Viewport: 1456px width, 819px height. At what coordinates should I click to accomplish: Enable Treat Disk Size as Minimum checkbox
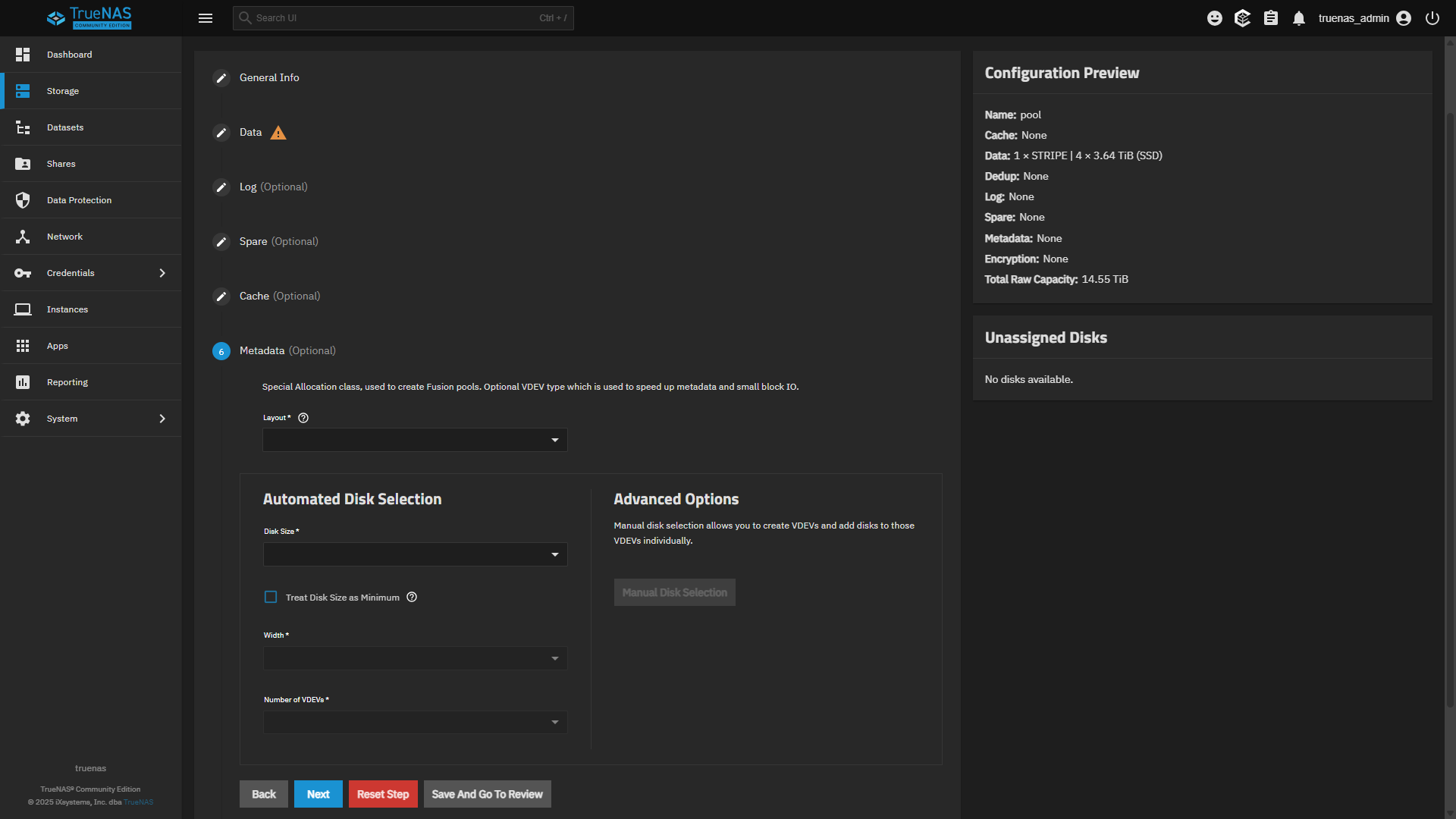coord(271,598)
